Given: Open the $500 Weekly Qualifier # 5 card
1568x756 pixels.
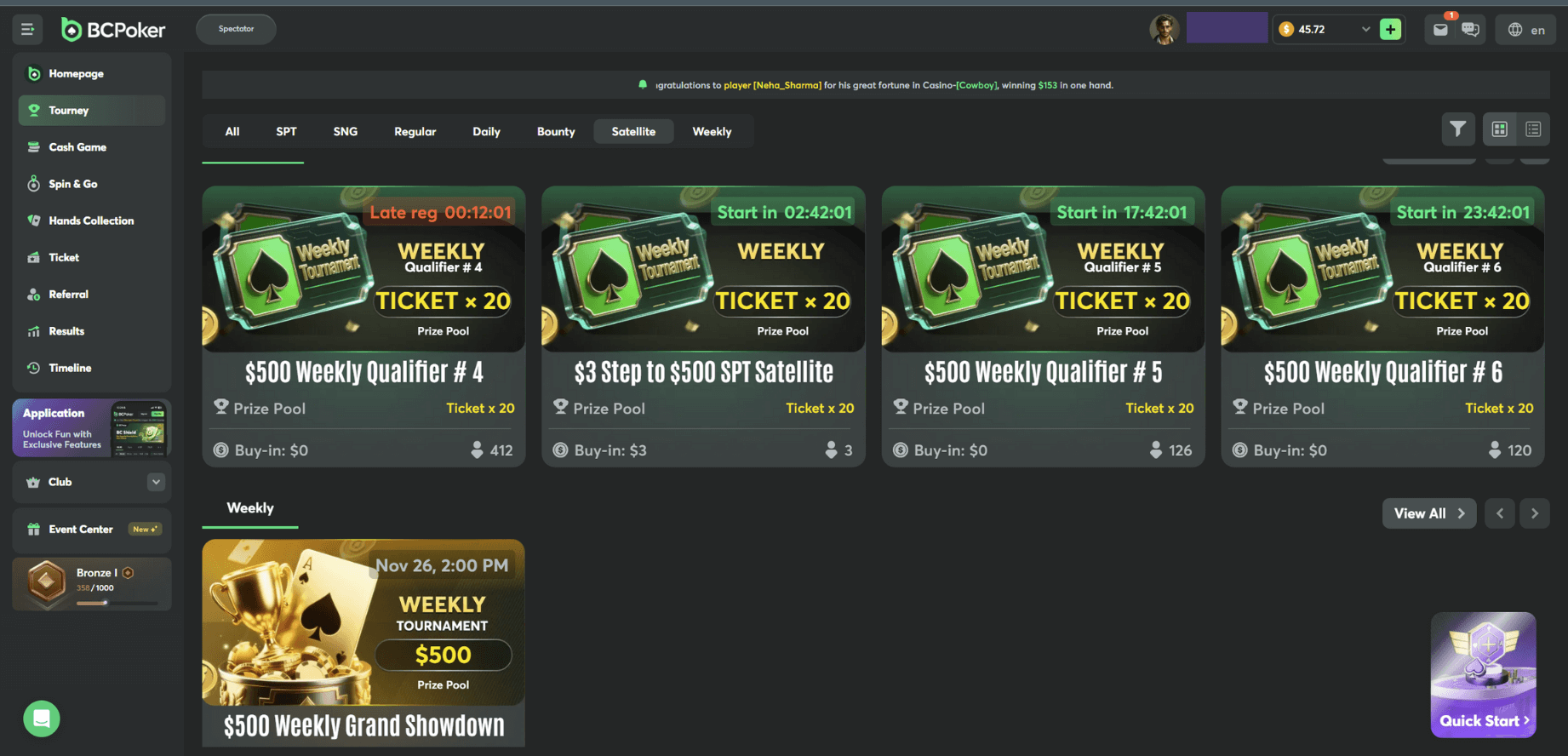Looking at the screenshot, I should pos(1043,326).
